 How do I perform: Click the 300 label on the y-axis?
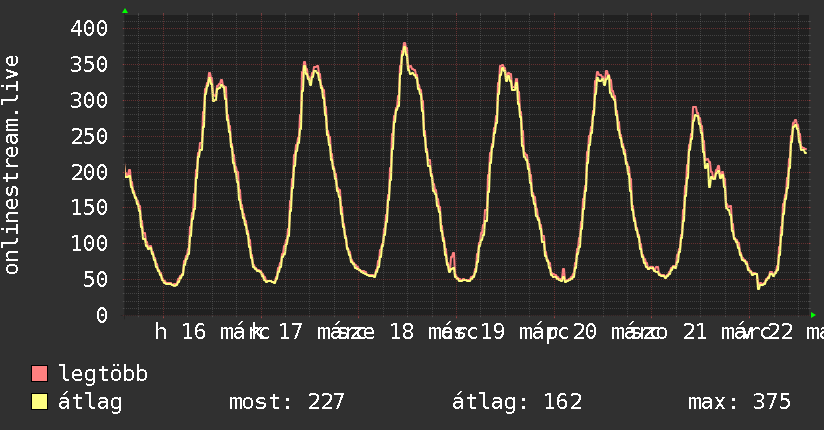[88, 100]
